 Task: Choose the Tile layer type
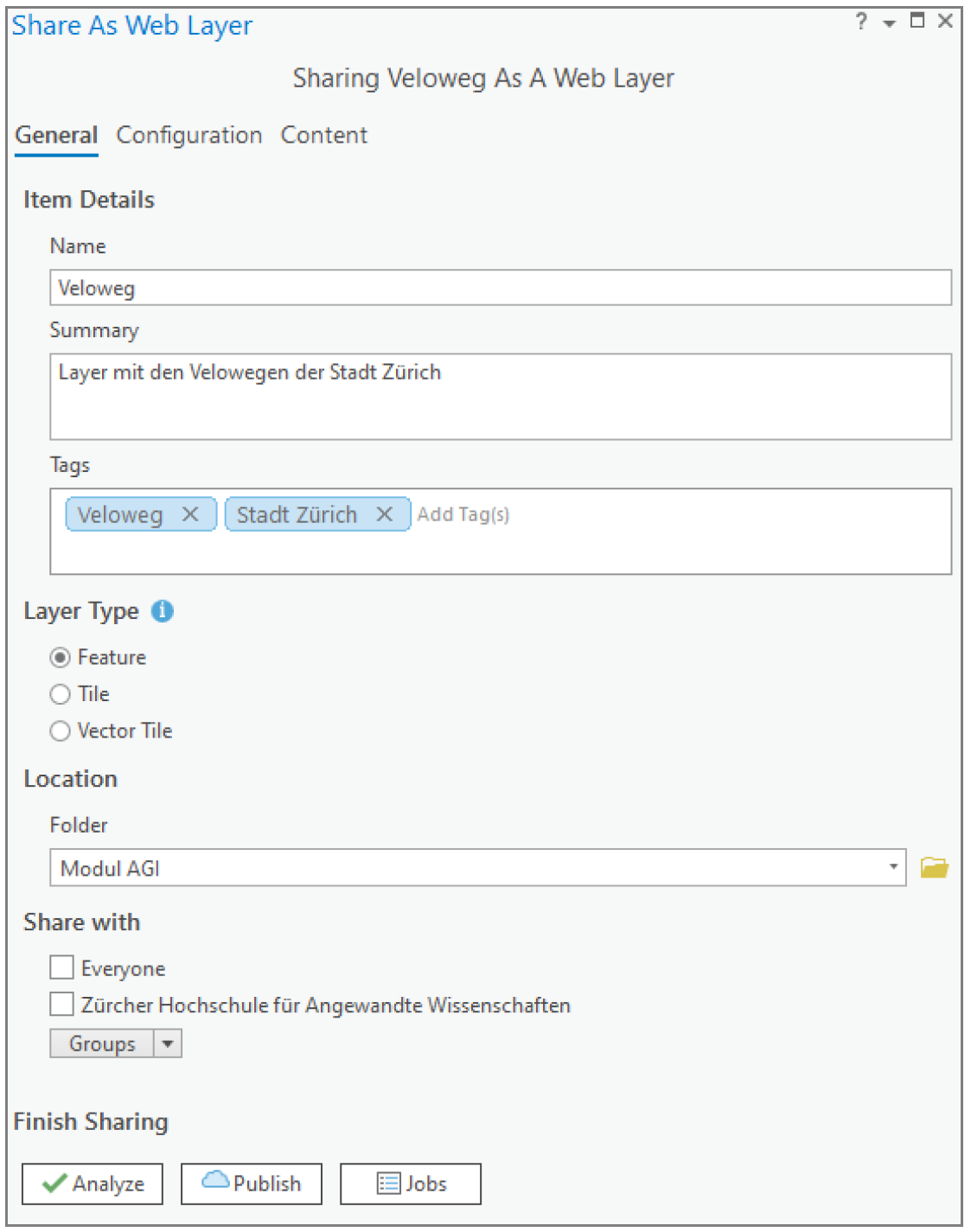60,694
